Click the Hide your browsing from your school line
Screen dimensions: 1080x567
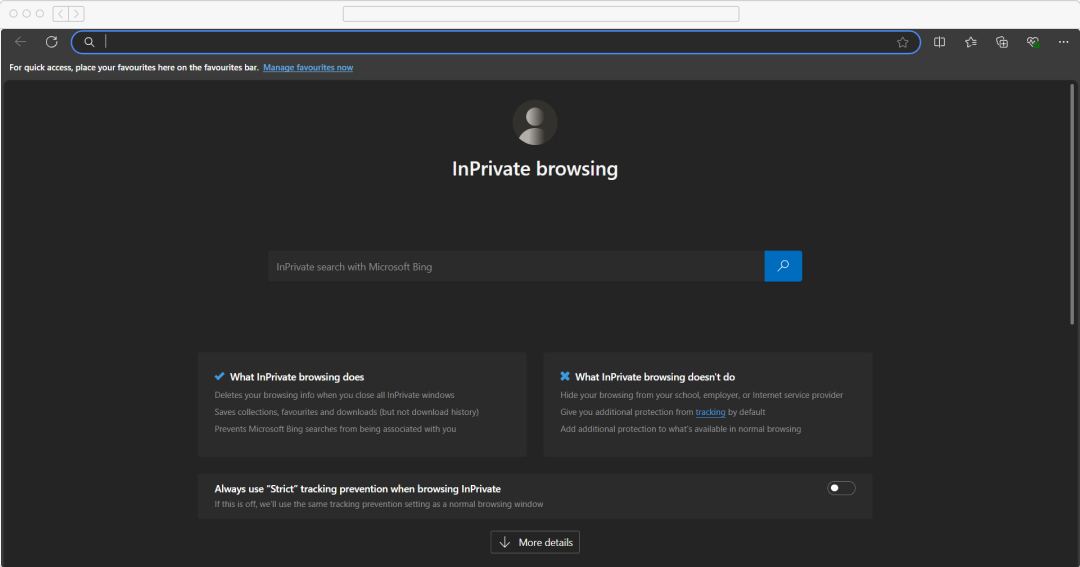[701, 395]
